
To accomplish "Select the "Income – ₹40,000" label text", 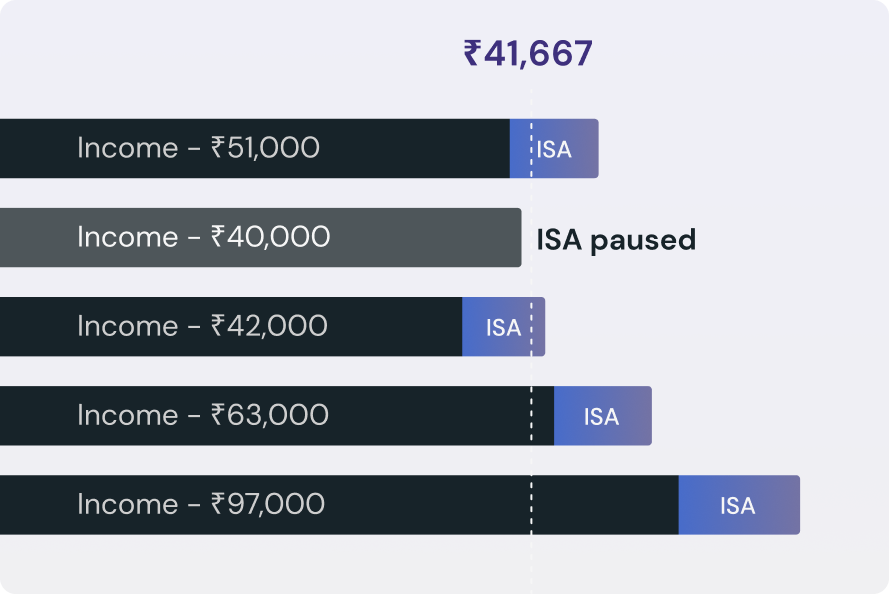I will [x=203, y=237].
